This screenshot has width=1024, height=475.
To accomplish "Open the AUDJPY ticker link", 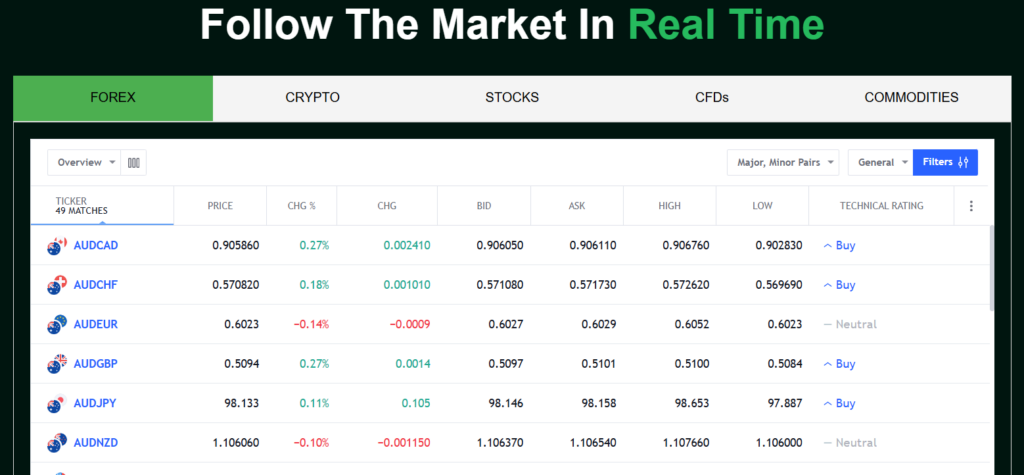I will [96, 404].
